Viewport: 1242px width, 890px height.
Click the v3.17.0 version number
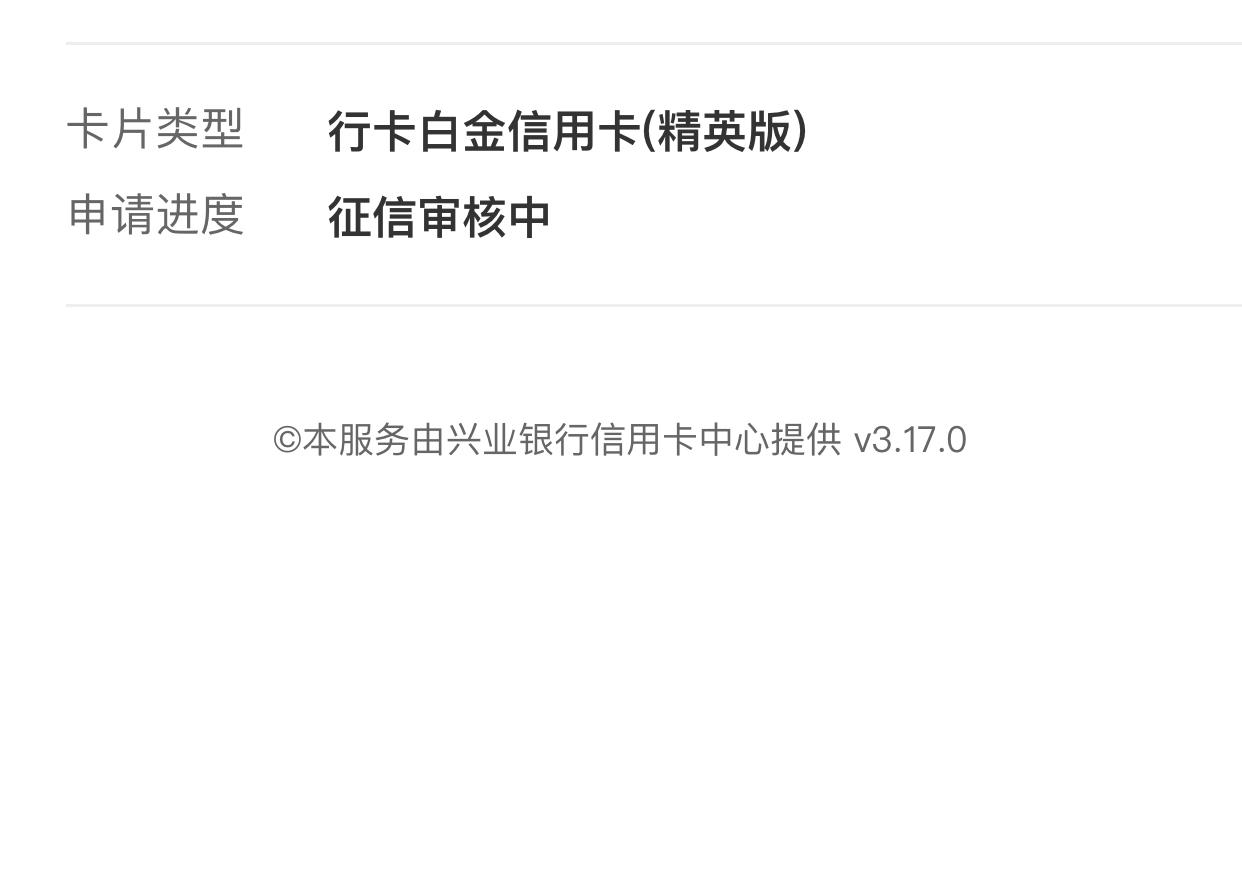point(910,440)
